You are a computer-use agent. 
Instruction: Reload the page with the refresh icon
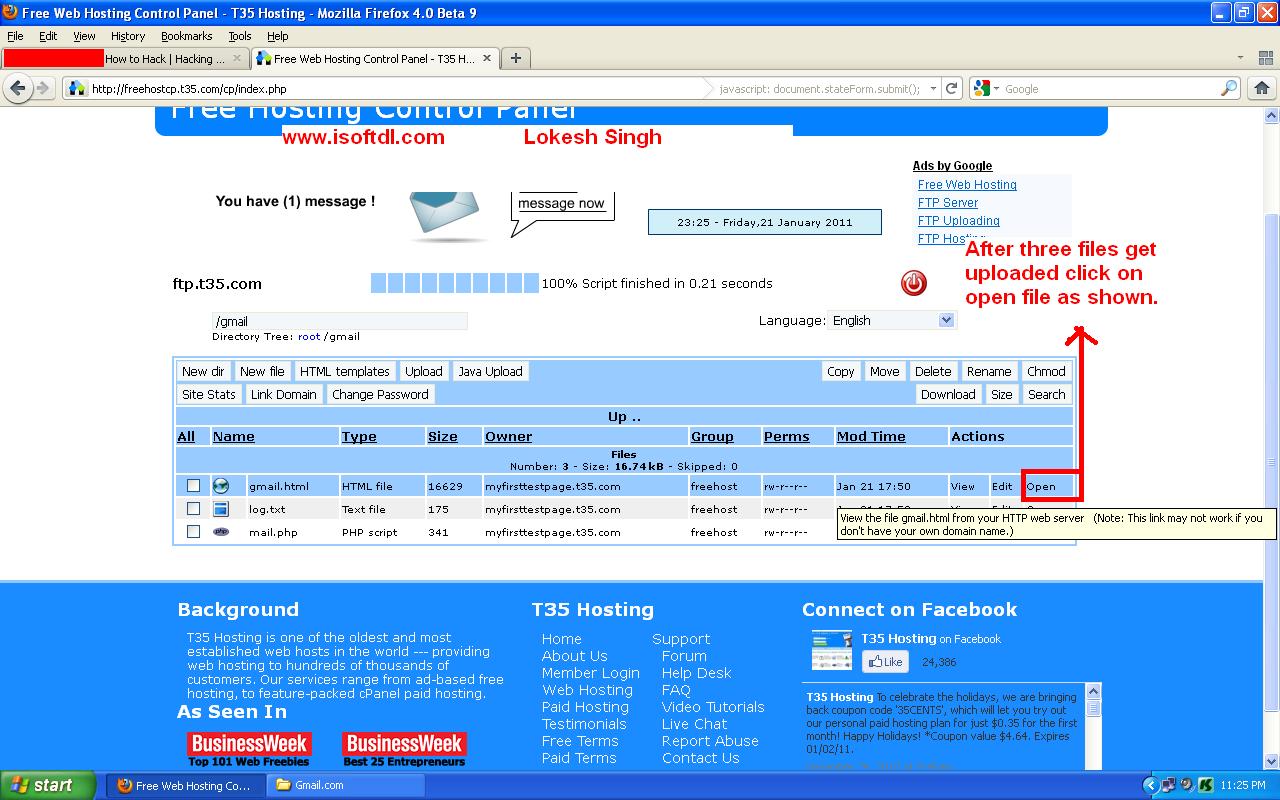[x=952, y=88]
